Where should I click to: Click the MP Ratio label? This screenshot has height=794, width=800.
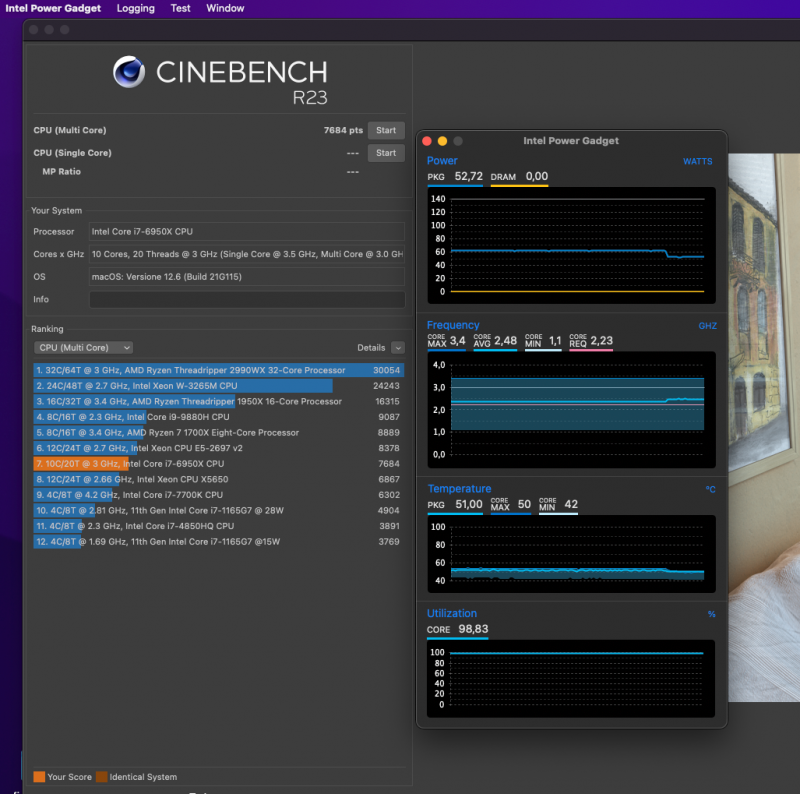(61, 171)
